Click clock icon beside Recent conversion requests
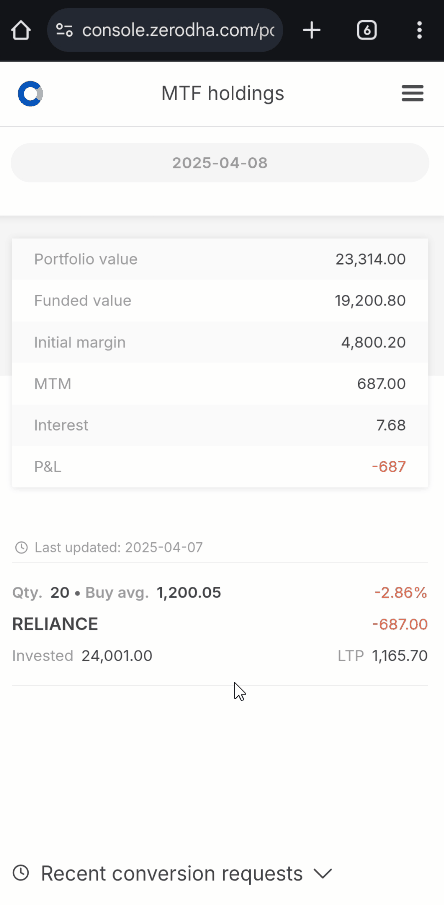The image size is (444, 905). pyautogui.click(x=21, y=873)
